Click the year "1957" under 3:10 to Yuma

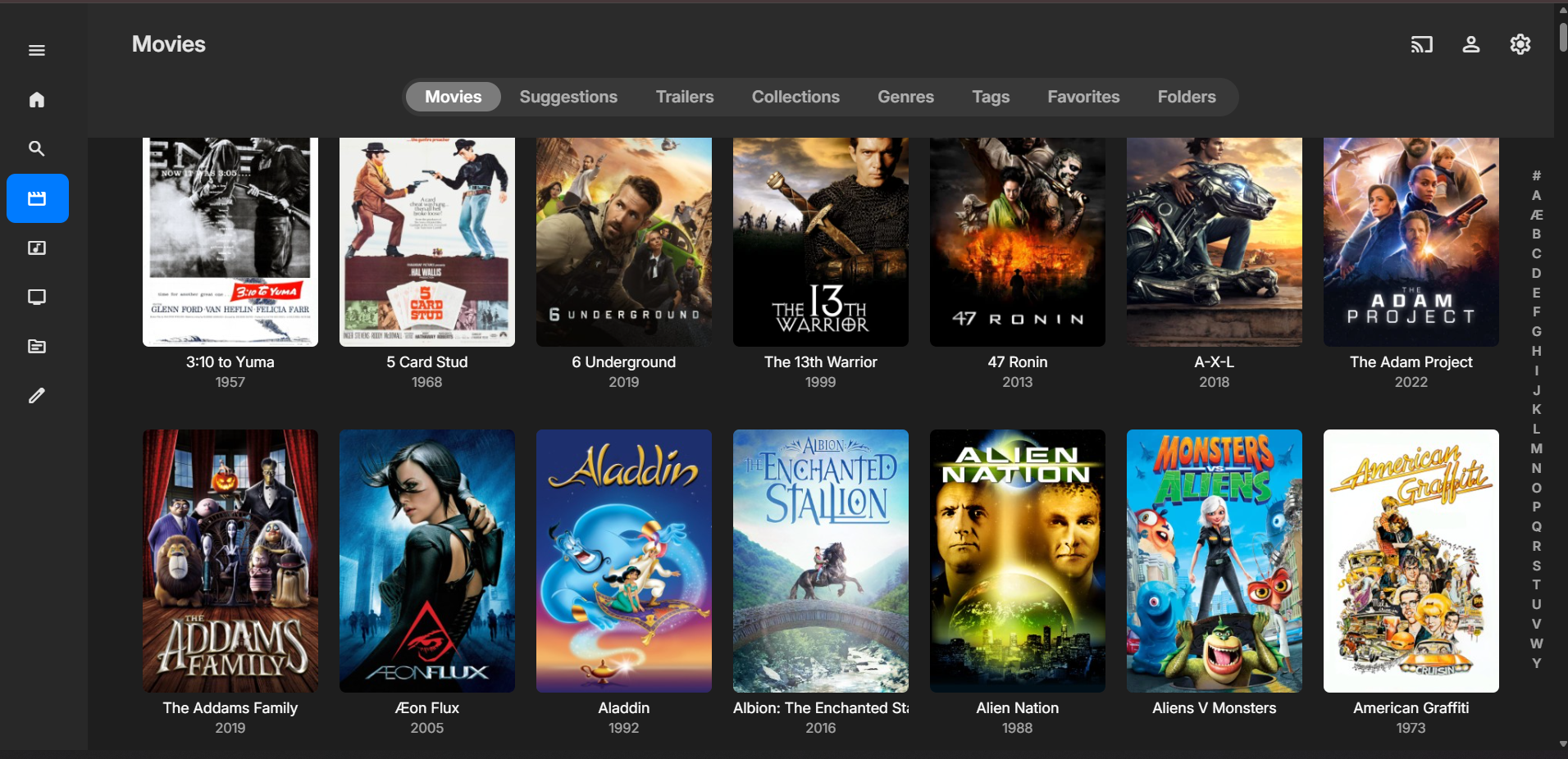(230, 382)
